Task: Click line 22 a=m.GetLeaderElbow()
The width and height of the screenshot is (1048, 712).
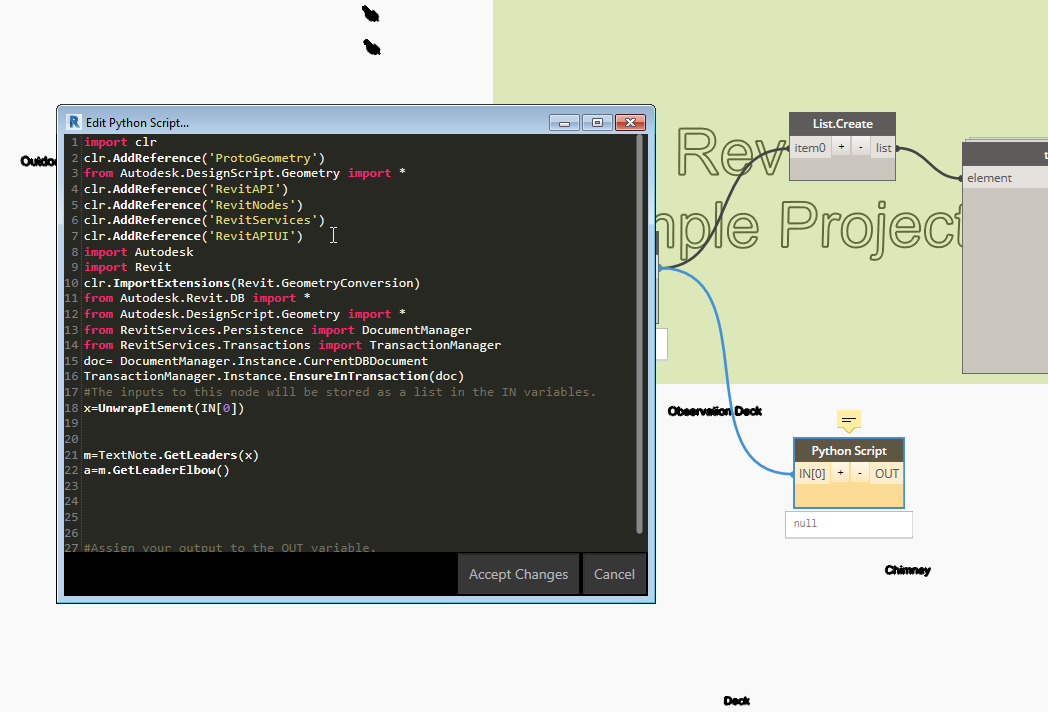Action: (156, 470)
